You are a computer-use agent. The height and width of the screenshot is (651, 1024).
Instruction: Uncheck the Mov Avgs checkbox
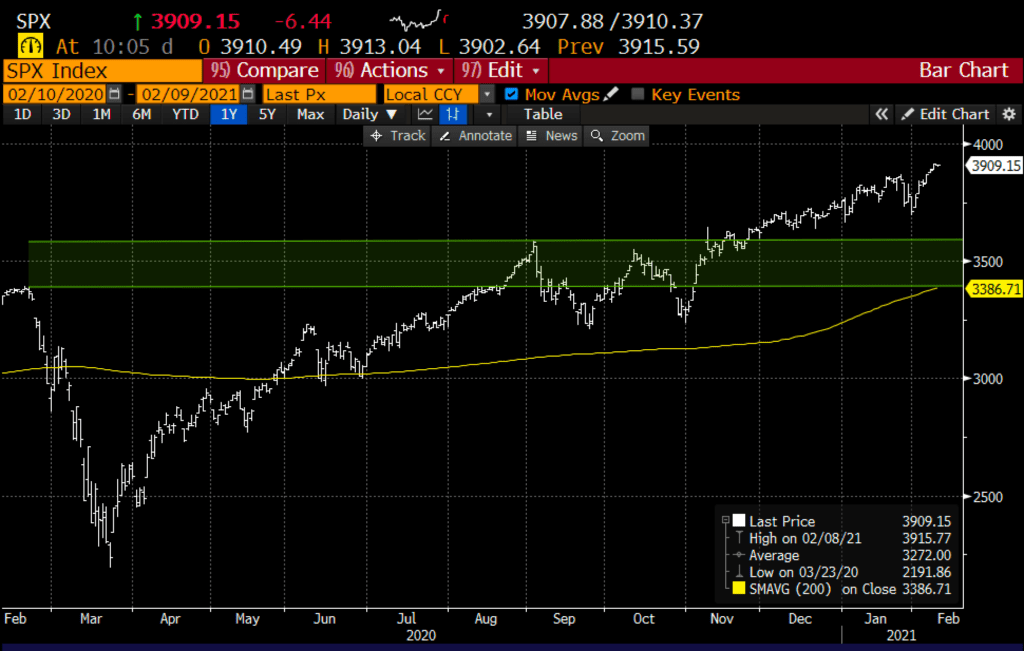[x=512, y=94]
